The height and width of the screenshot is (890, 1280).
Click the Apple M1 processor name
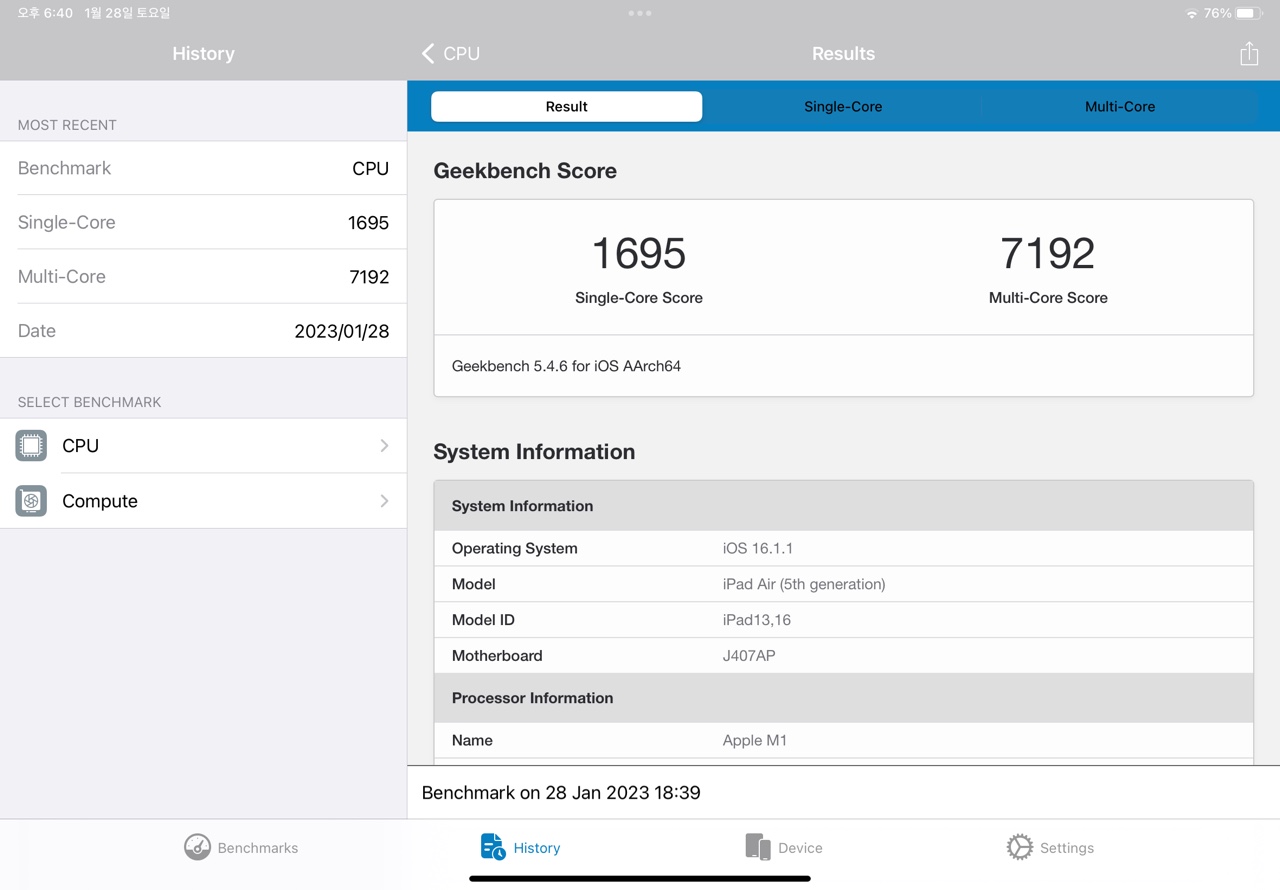755,740
